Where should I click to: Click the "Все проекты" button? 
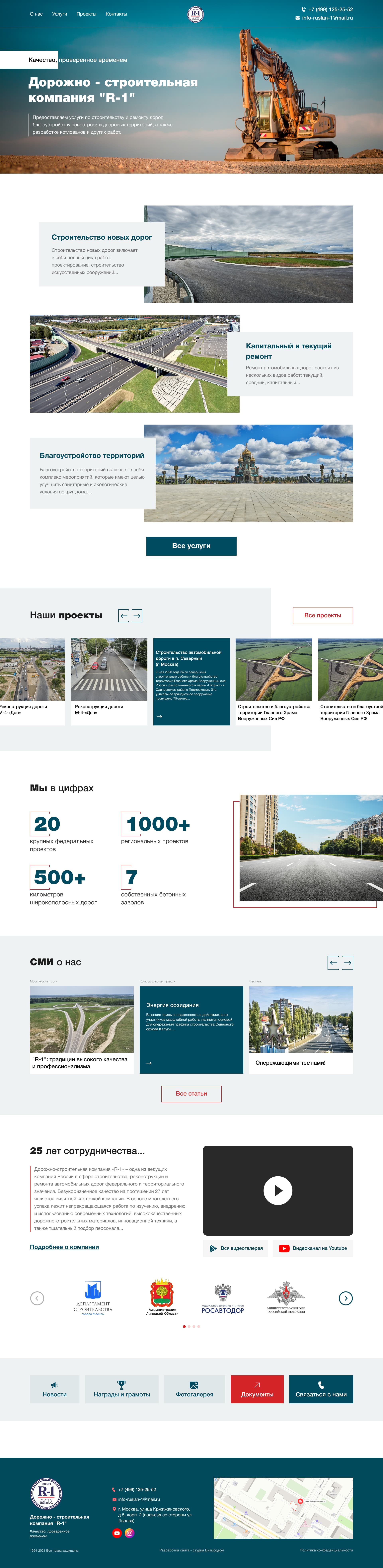[323, 615]
